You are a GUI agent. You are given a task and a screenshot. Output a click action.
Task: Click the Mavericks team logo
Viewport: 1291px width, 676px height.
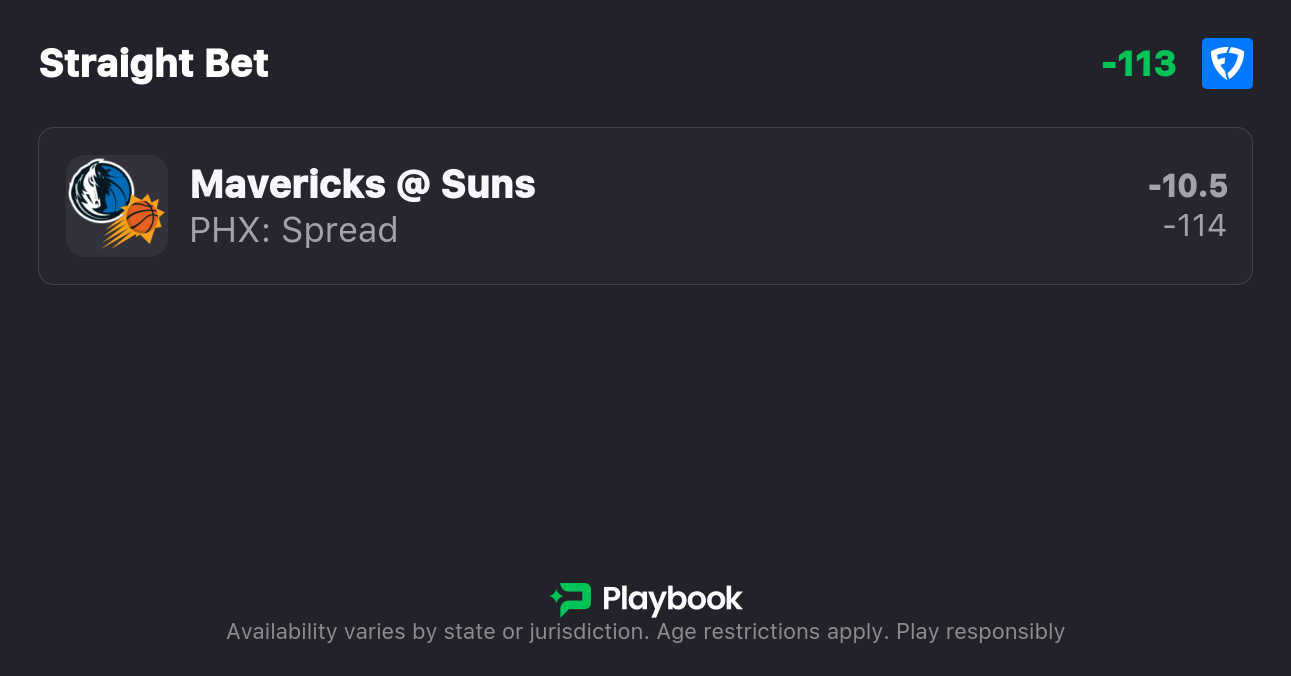click(x=100, y=190)
